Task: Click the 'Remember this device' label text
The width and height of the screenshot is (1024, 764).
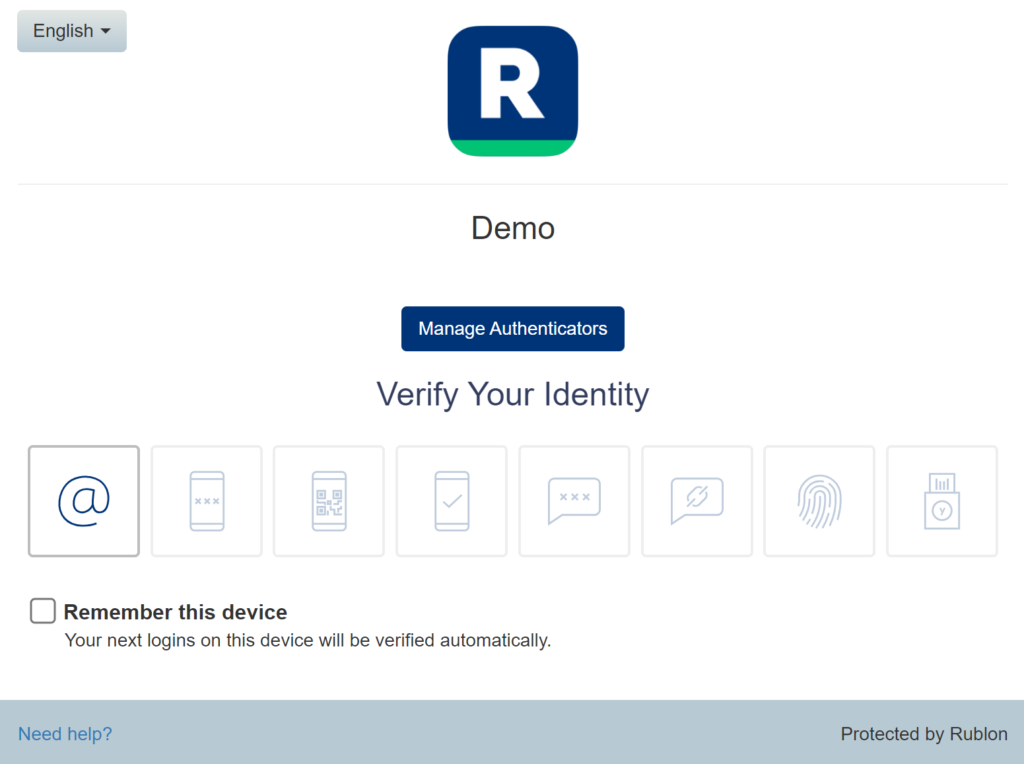Action: (x=175, y=612)
